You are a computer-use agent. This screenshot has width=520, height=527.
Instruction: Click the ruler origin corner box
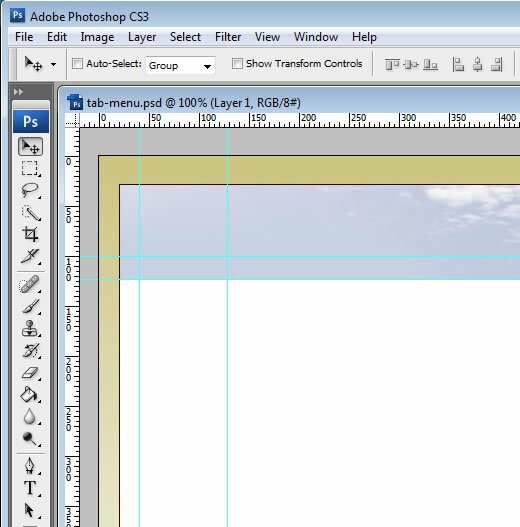click(72, 120)
